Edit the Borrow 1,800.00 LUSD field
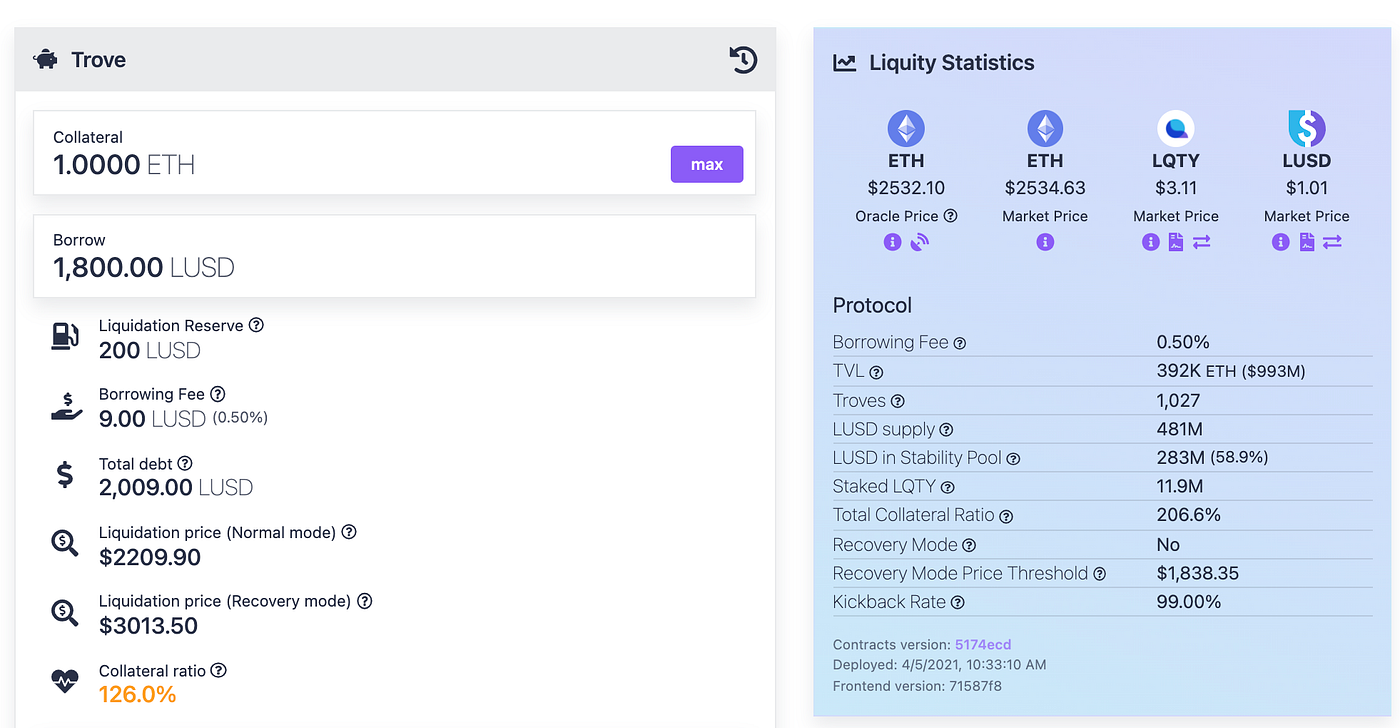1400x728 pixels. (394, 255)
